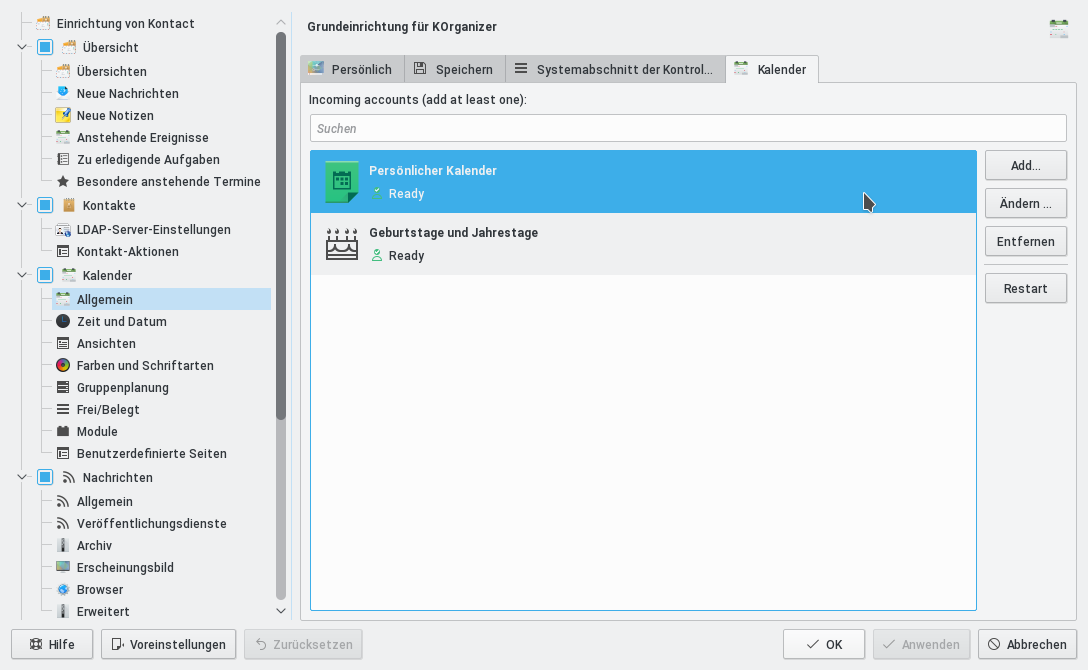Click Voreinstellungen button

coord(169,644)
